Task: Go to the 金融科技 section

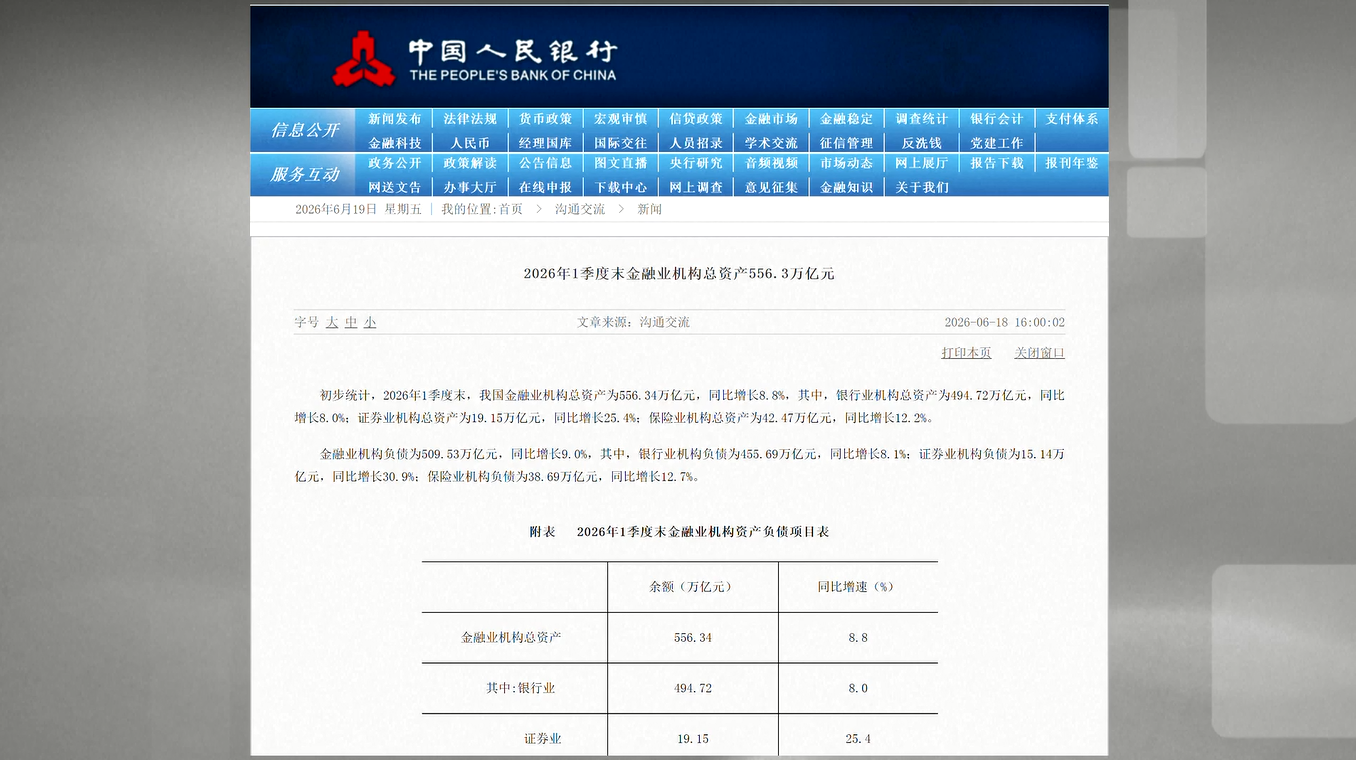Action: click(x=395, y=143)
